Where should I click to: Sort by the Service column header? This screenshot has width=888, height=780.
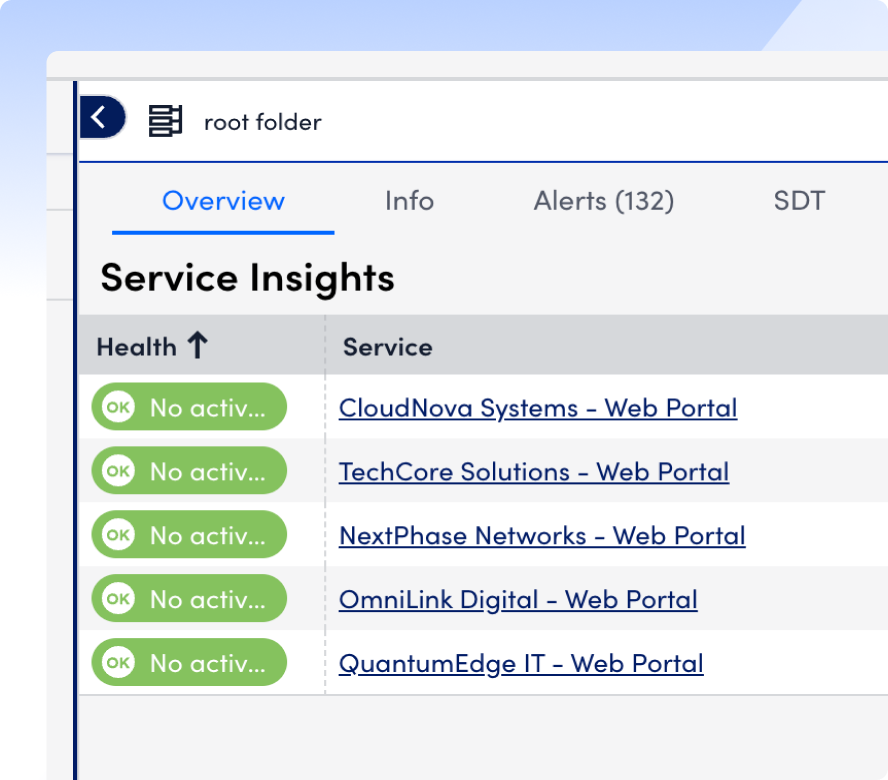pyautogui.click(x=387, y=347)
